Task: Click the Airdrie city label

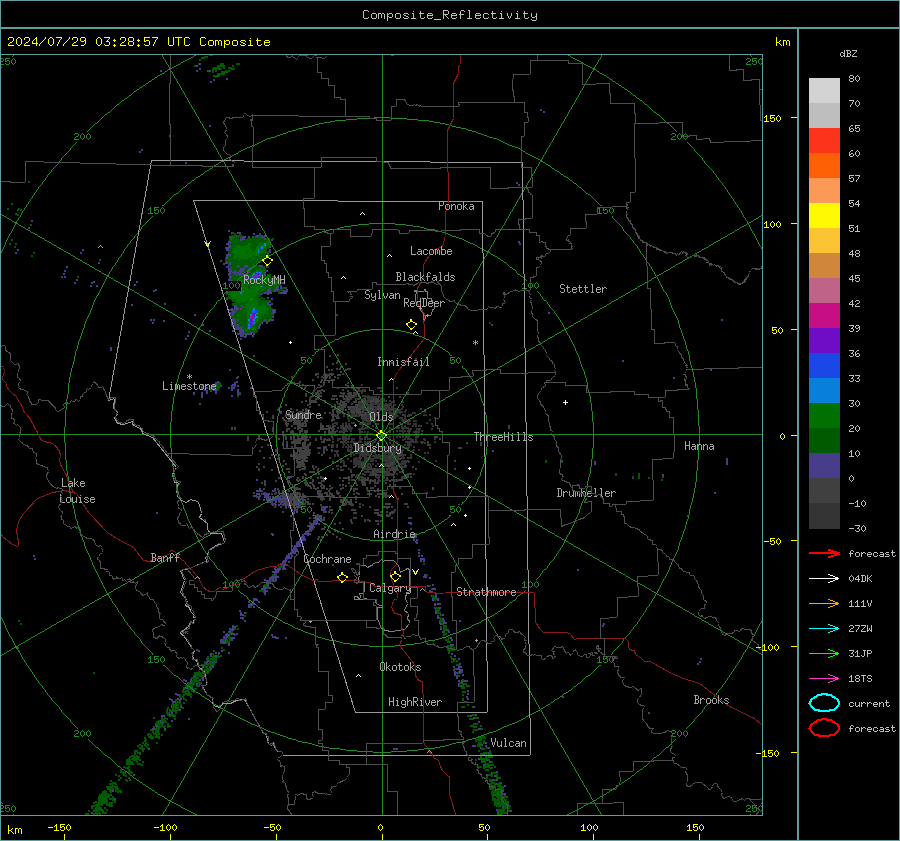Action: click(x=394, y=534)
